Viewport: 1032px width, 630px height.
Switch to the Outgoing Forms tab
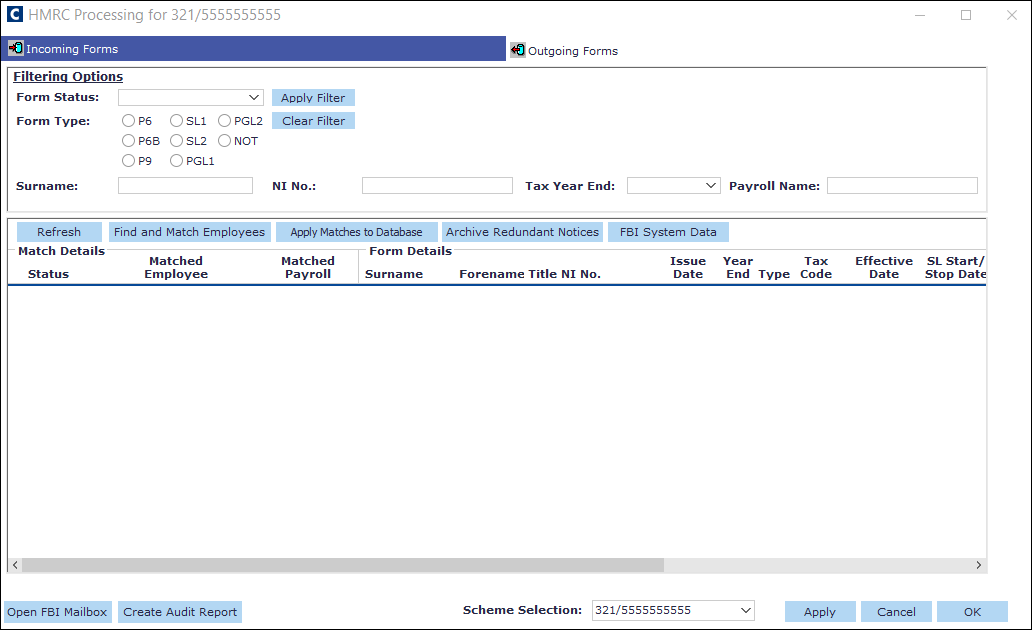click(565, 51)
